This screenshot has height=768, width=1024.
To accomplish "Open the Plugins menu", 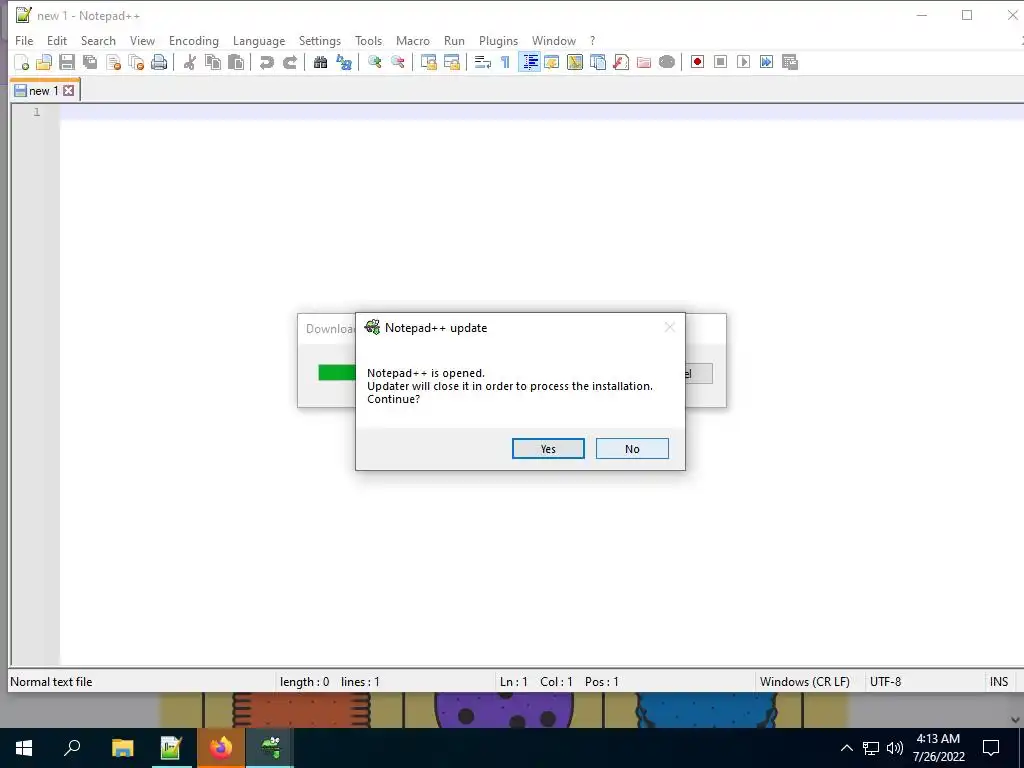I will 498,40.
